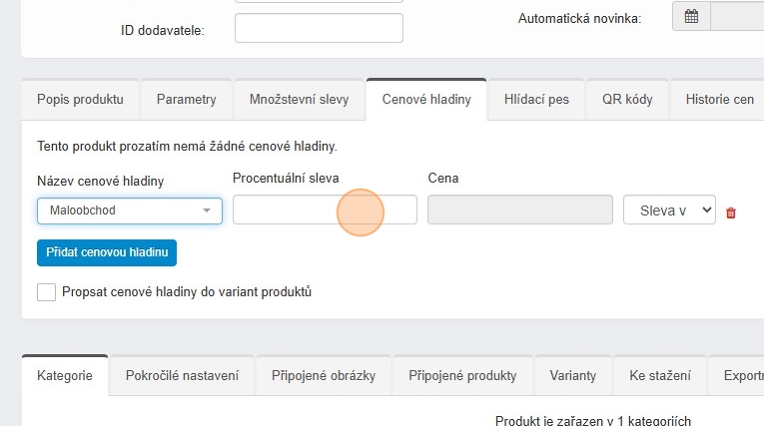Switch to the Popis produktu tab
Screen dimensions: 764x426
coord(80,100)
